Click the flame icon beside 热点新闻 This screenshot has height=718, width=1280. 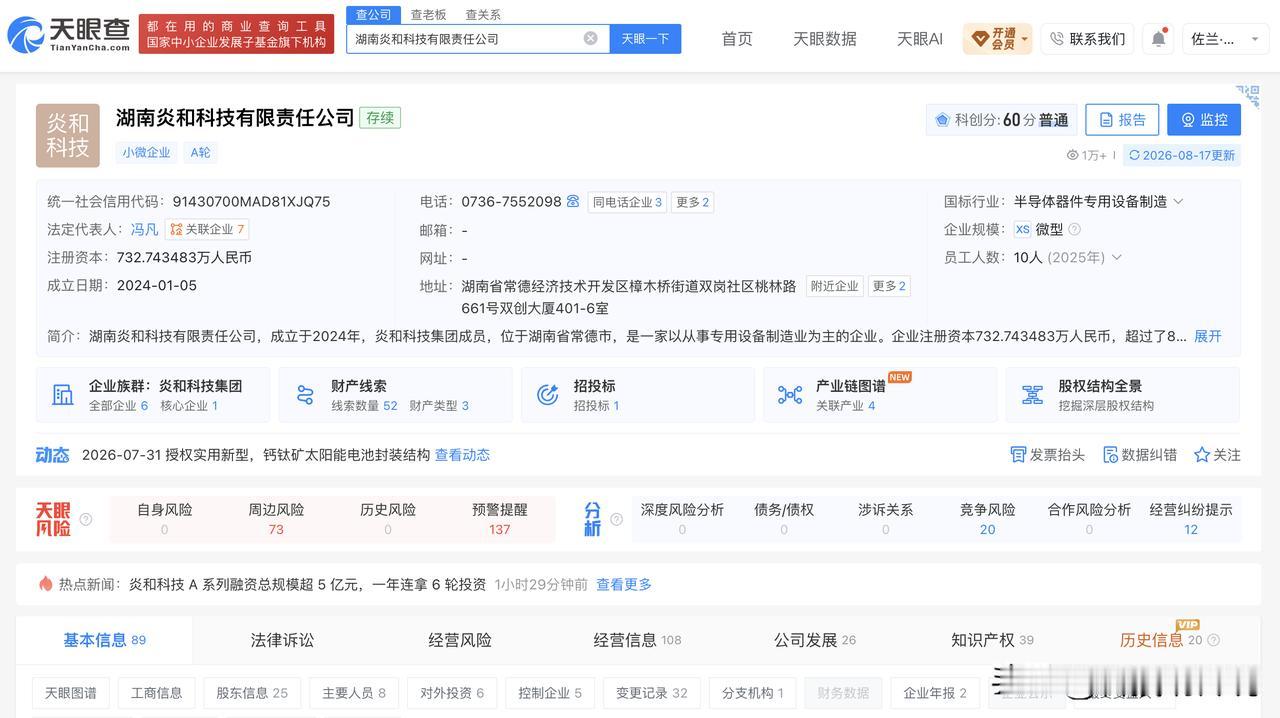tap(45, 584)
